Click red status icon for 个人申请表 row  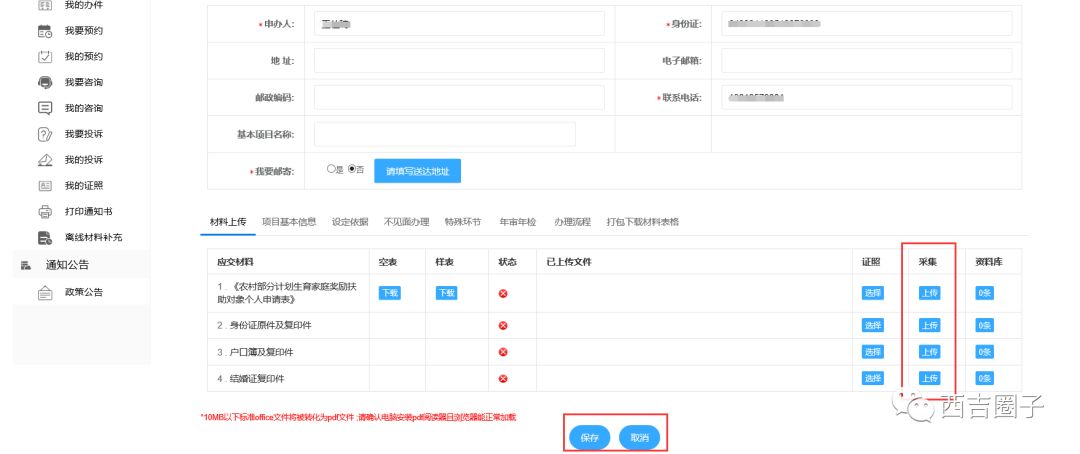[x=503, y=293]
